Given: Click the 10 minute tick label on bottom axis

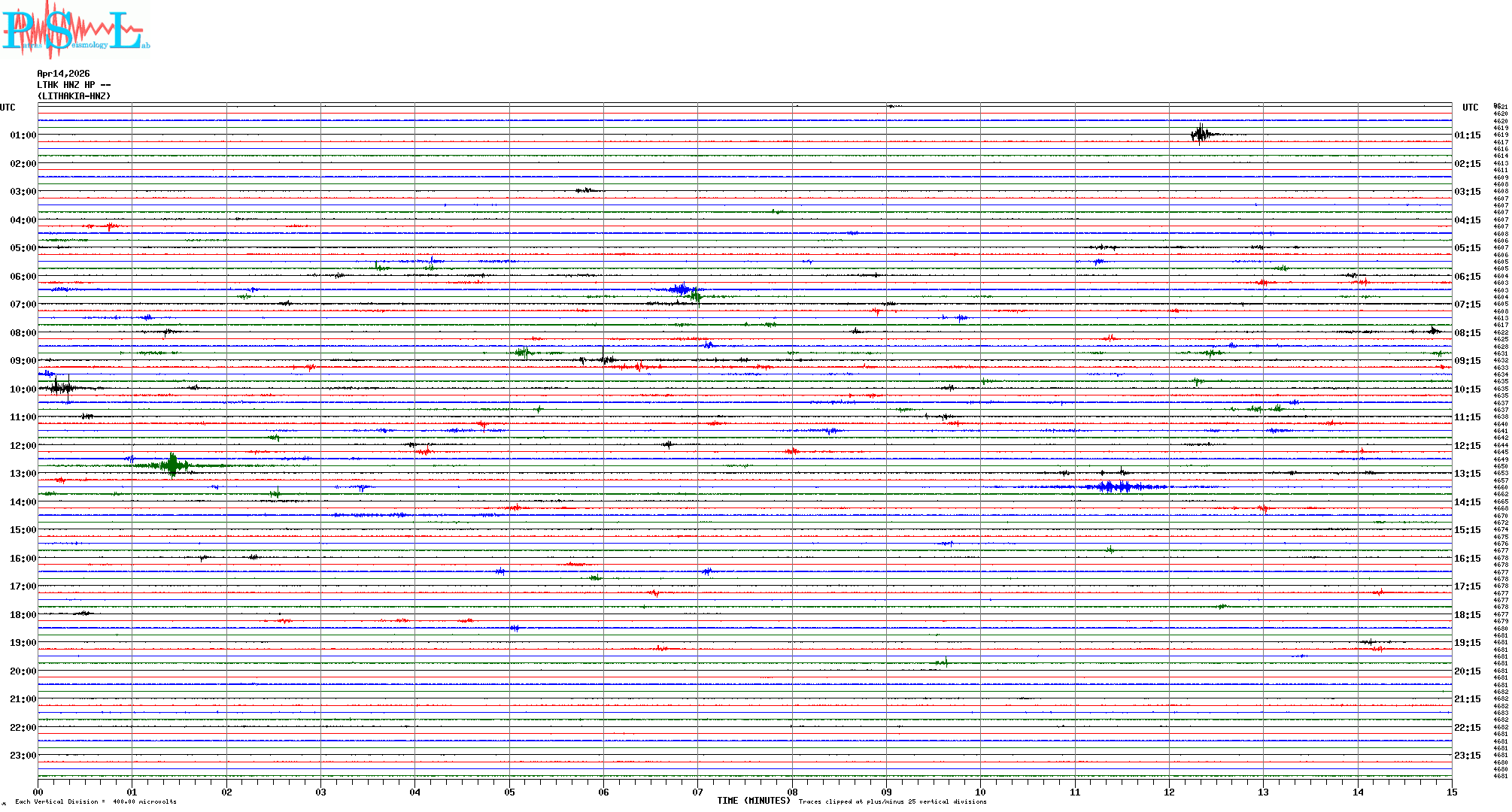Looking at the screenshot, I should [x=980, y=792].
